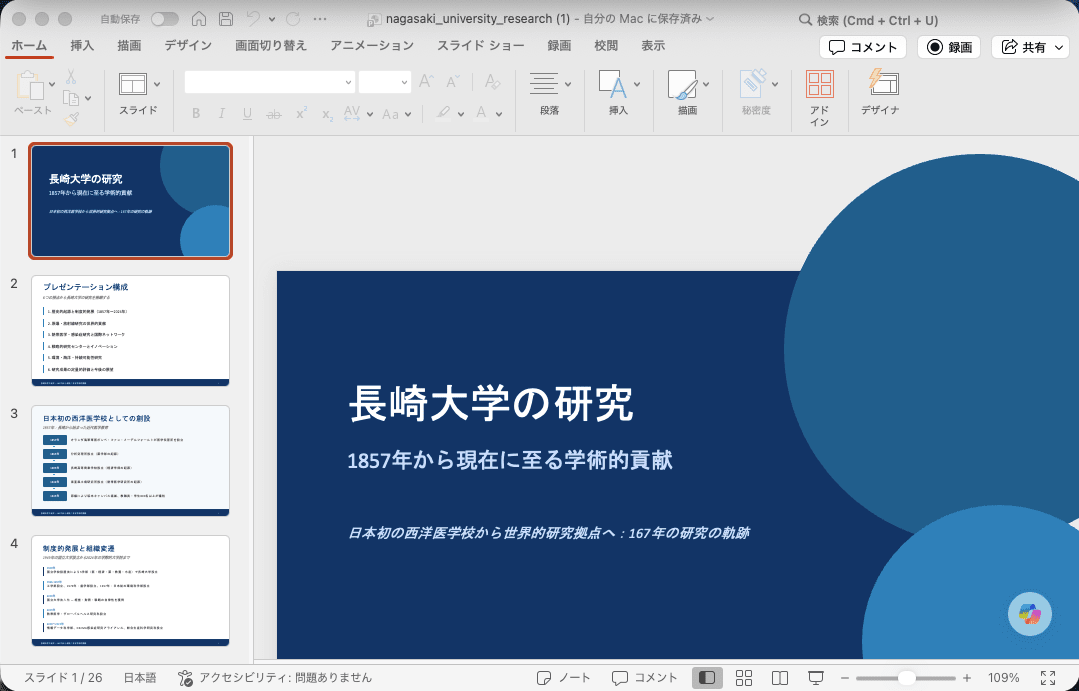The width and height of the screenshot is (1079, 691).
Task: Click the Decrease font size icon
Action: pos(452,82)
